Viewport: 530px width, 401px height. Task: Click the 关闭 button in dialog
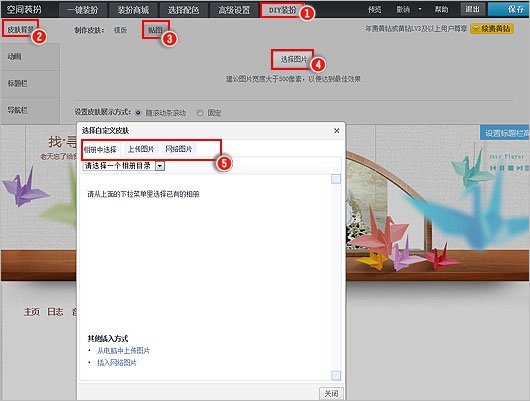pyautogui.click(x=331, y=393)
